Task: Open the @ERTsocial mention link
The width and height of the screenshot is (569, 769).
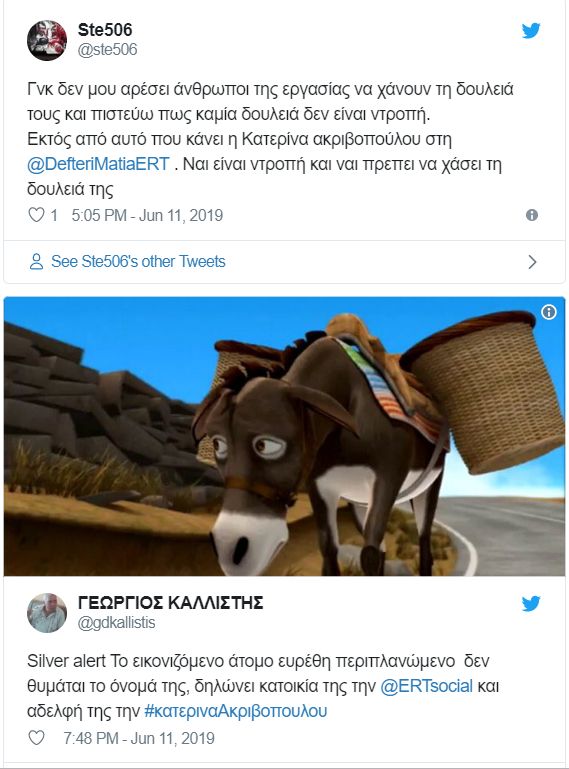Action: [x=426, y=686]
